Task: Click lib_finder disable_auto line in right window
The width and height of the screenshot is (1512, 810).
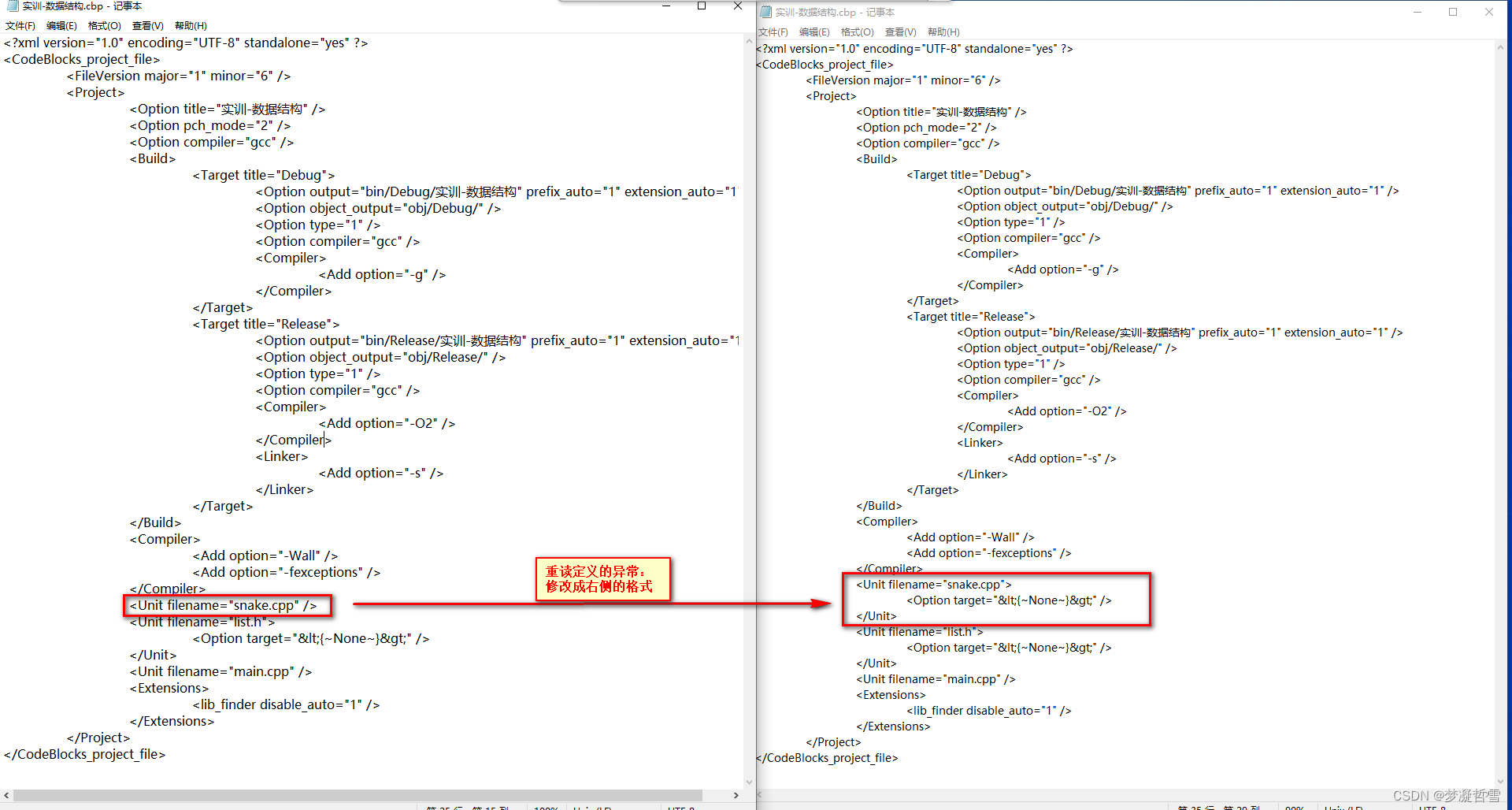Action: [989, 711]
